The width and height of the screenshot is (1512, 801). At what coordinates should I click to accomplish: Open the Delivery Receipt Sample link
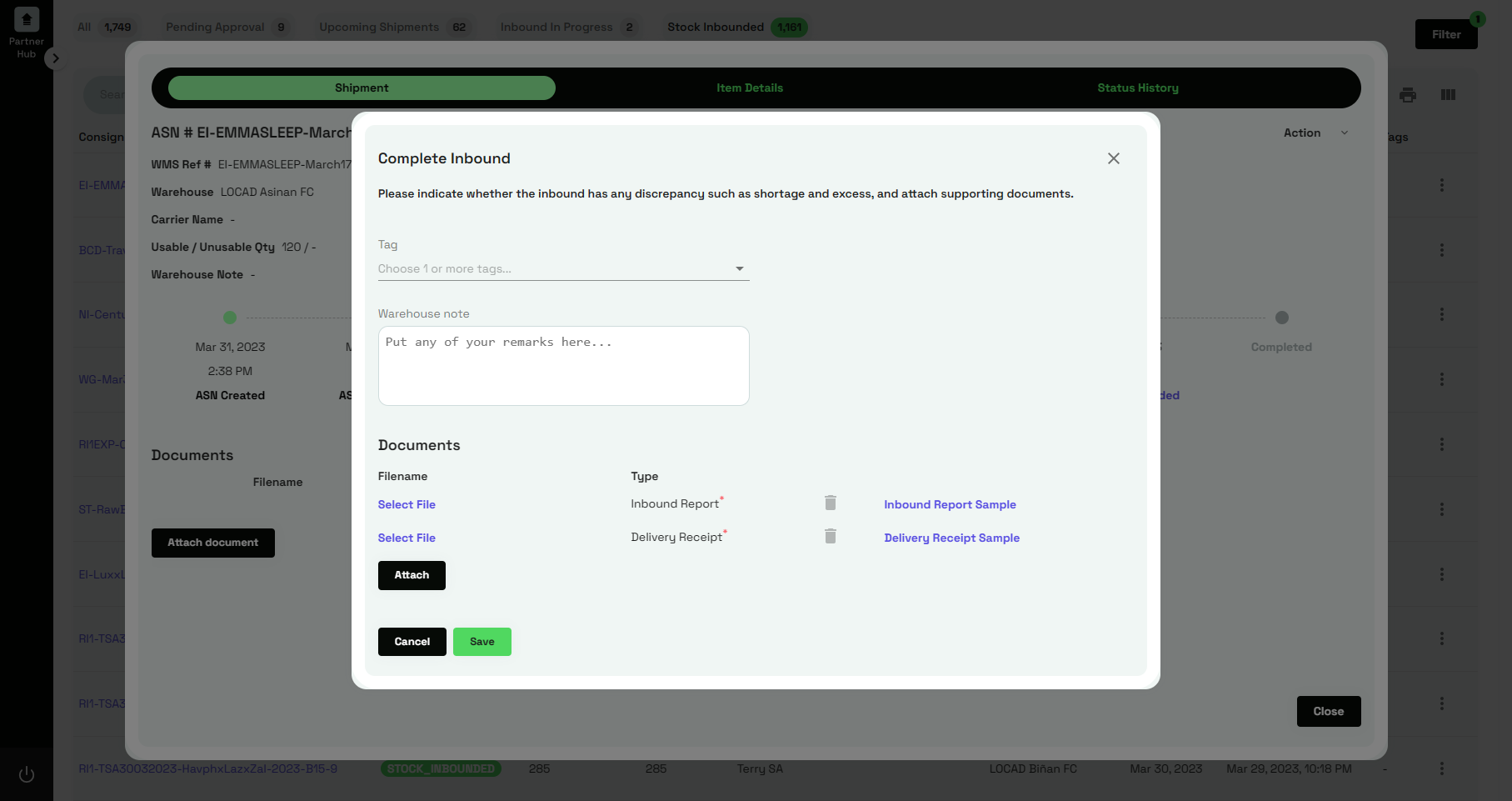[951, 538]
